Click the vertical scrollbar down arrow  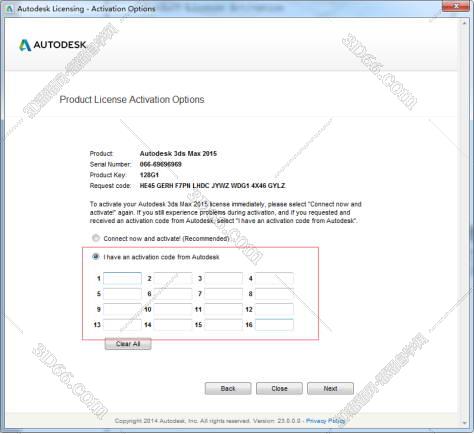tap(464, 423)
